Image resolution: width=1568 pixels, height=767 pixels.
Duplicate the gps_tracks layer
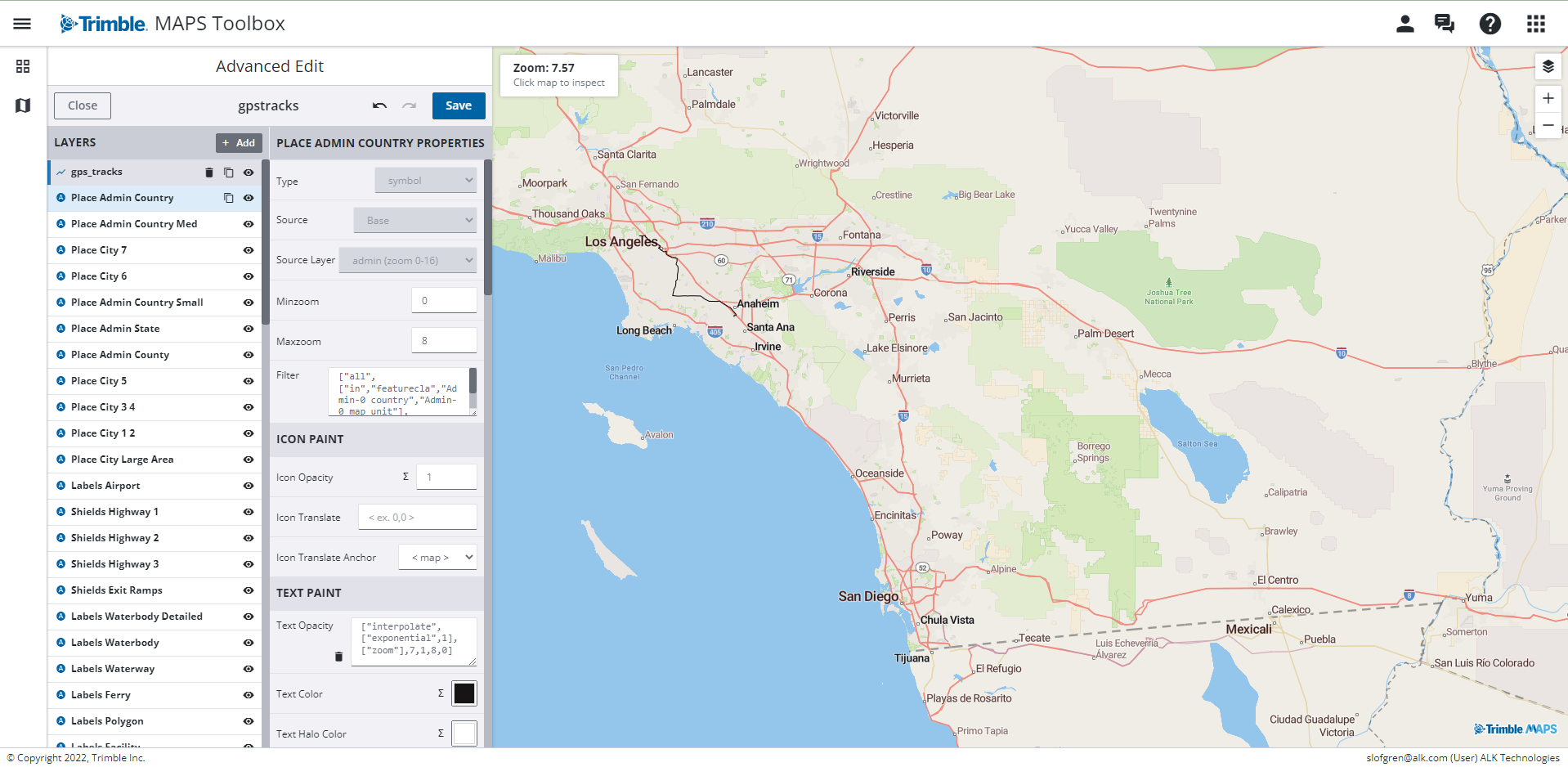coord(229,173)
